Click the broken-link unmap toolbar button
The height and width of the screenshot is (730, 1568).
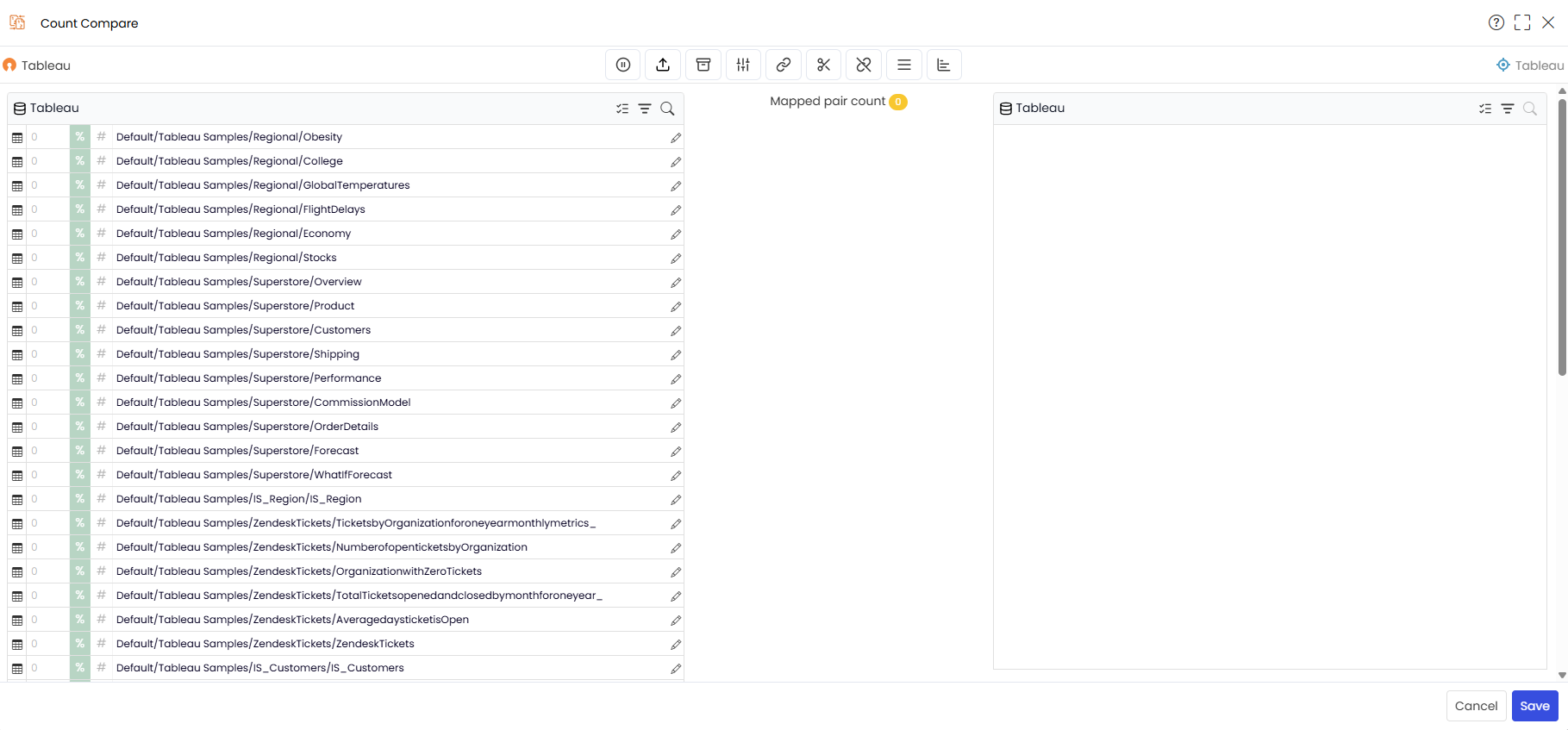coord(864,65)
